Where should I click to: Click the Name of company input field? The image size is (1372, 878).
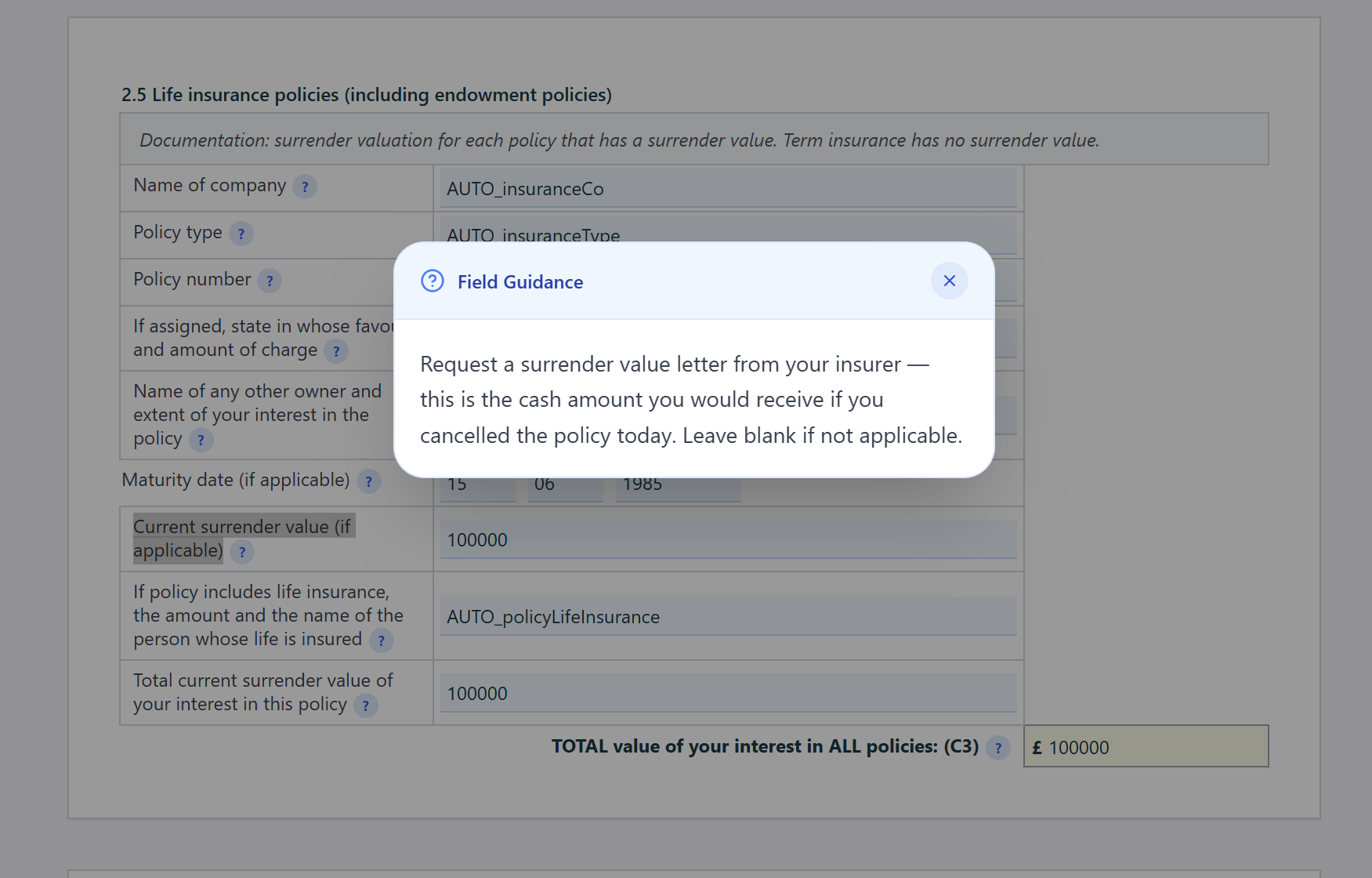coord(728,189)
